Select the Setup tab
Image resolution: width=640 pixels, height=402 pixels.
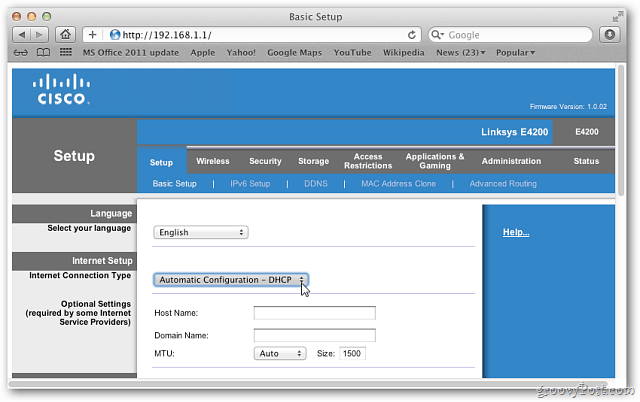point(161,162)
